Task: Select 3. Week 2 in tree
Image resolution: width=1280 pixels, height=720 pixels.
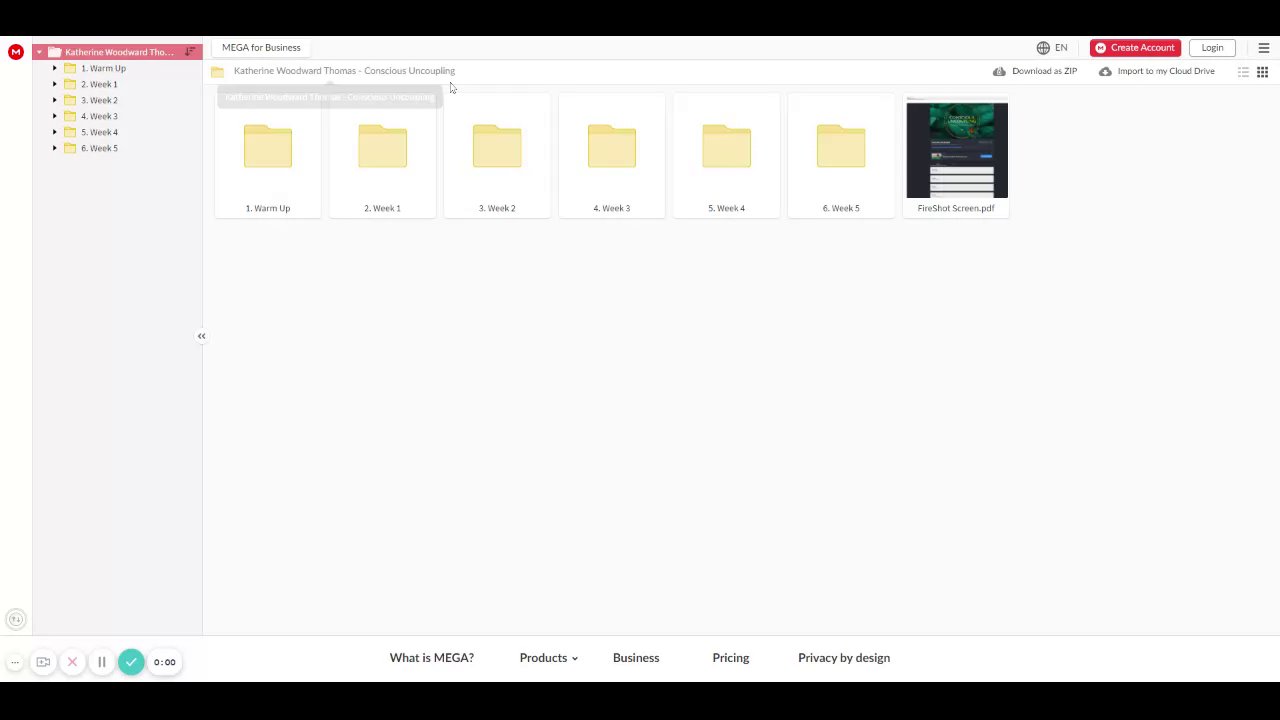Action: click(99, 100)
